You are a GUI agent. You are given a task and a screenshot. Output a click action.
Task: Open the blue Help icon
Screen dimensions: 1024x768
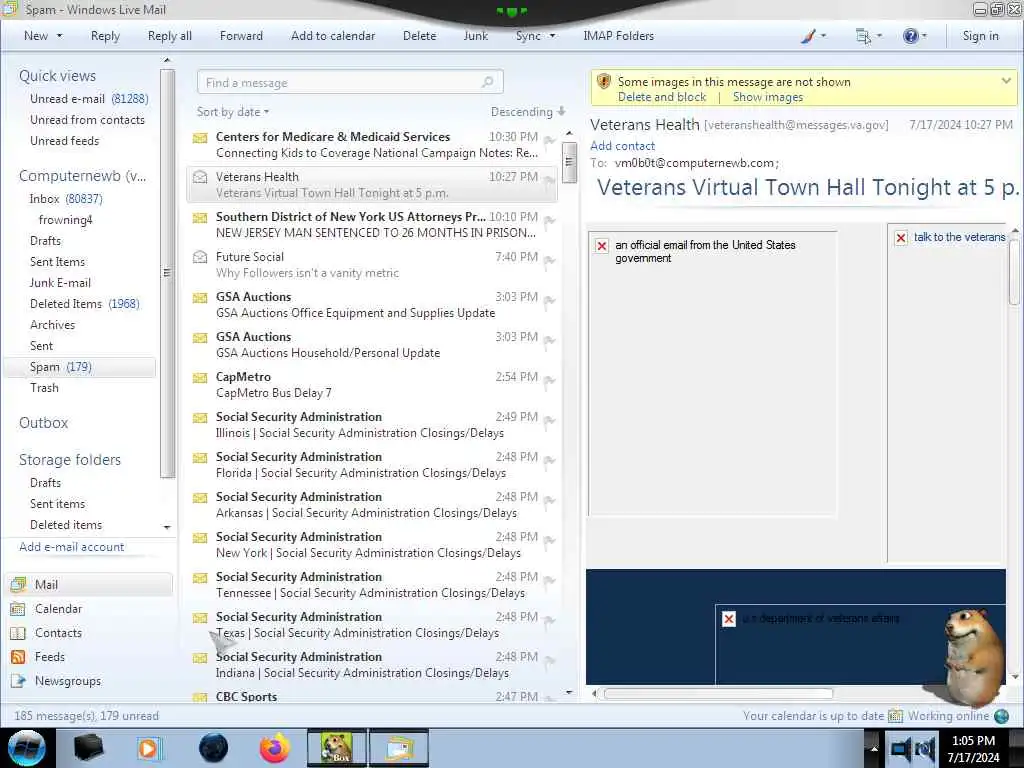point(910,36)
